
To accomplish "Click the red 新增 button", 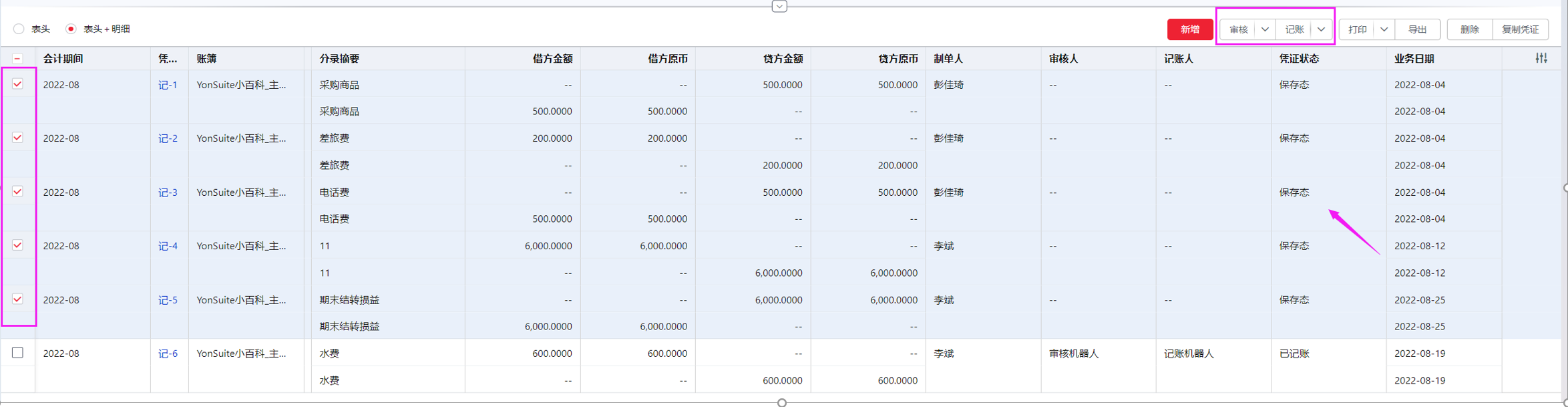I will tap(1190, 29).
